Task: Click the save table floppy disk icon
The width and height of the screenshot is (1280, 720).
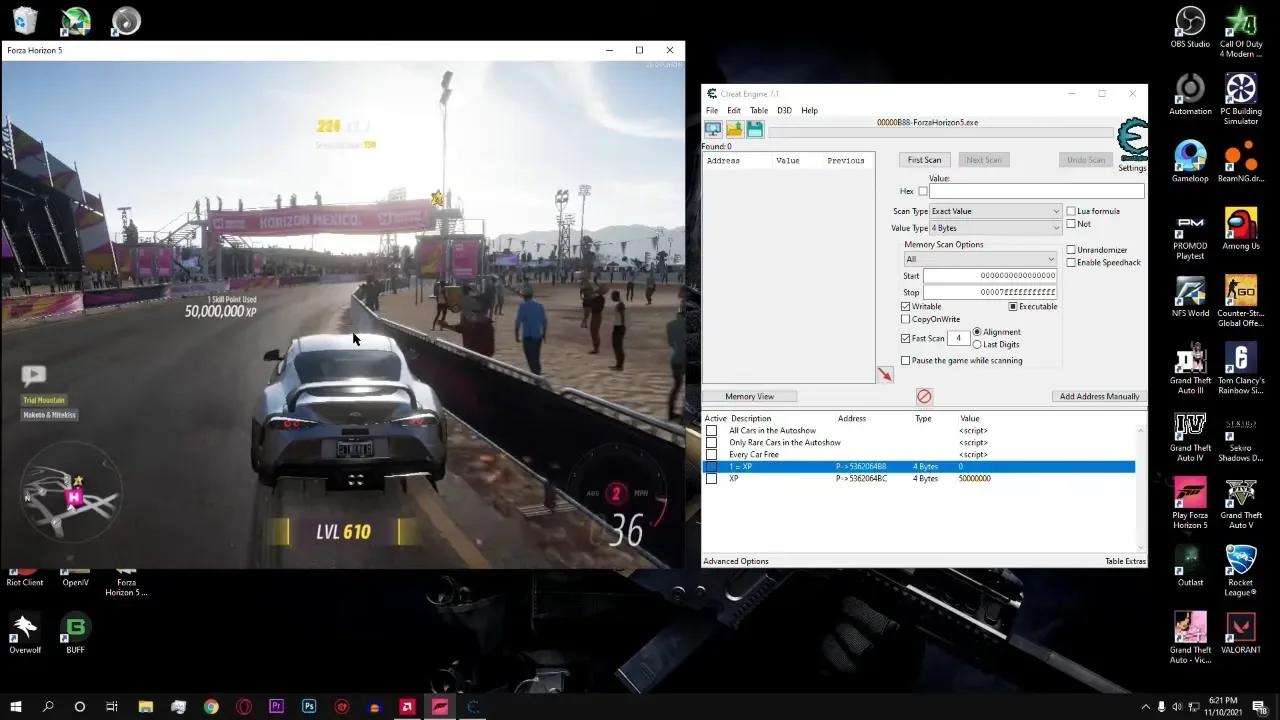Action: pos(755,130)
